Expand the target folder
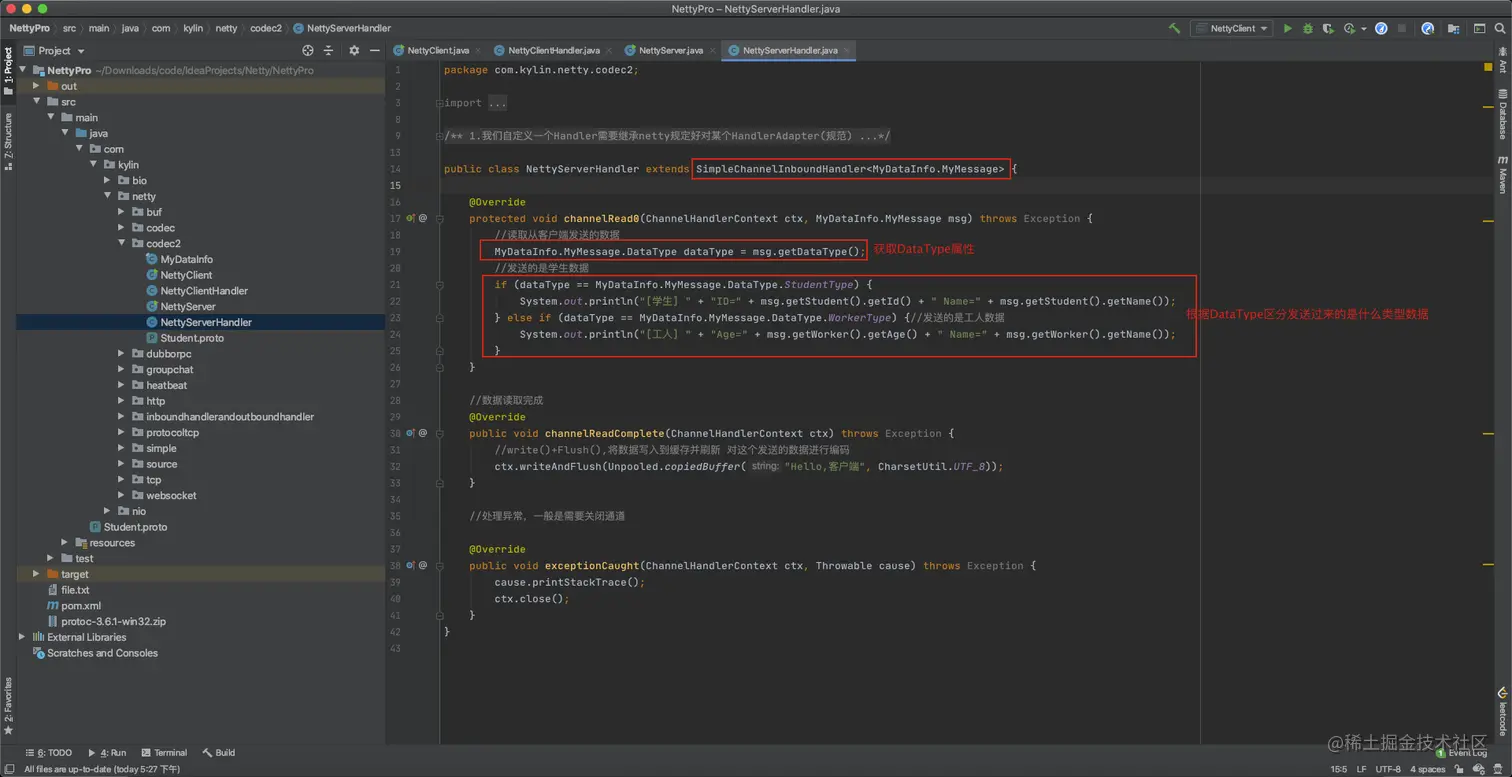 click(x=37, y=574)
